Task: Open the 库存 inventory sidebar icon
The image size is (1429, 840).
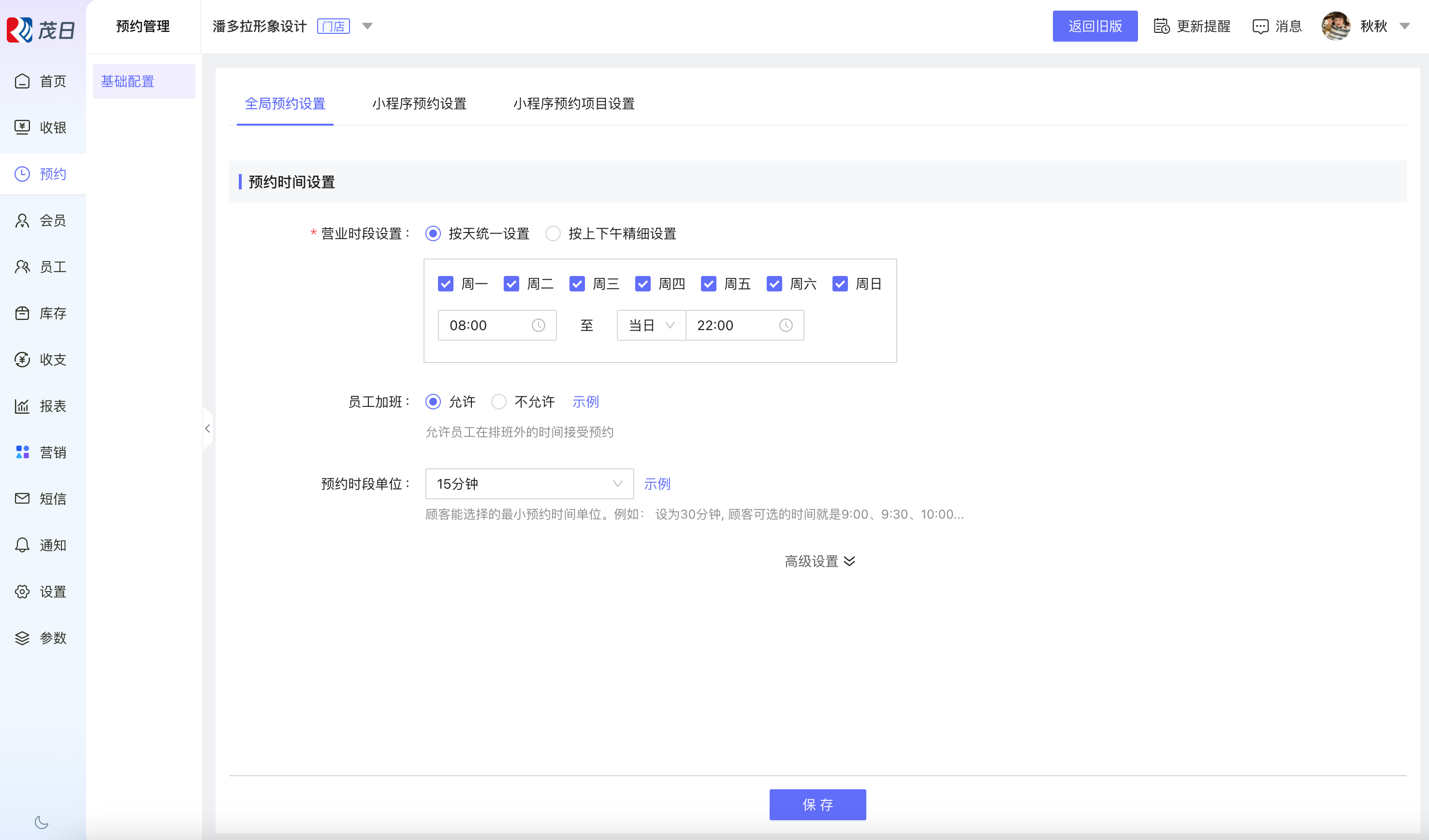Action: [x=22, y=314]
